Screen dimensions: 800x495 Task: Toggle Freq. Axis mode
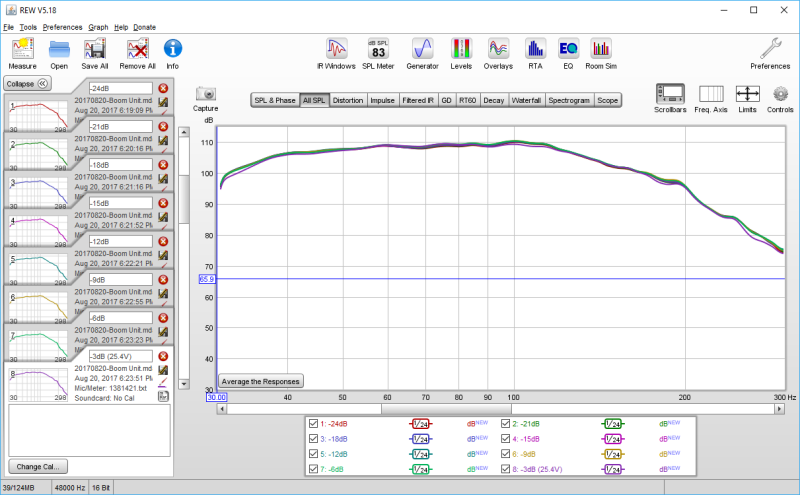(711, 98)
